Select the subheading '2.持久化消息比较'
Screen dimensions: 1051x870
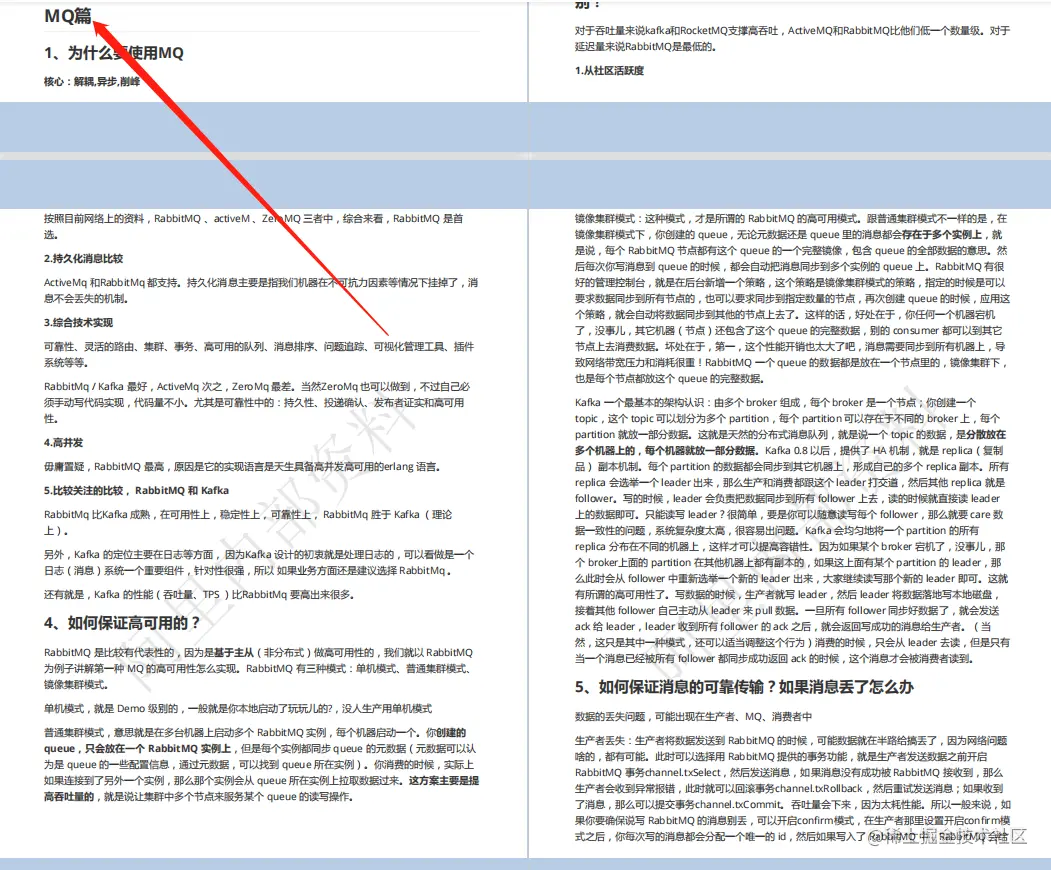tap(84, 259)
